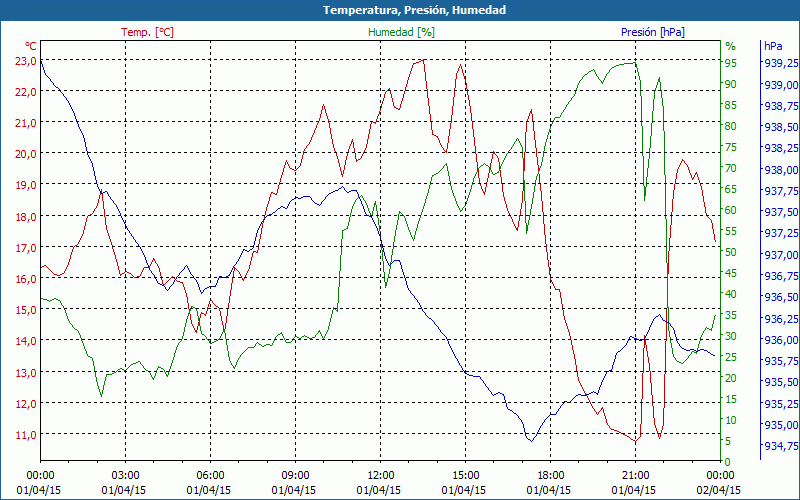Viewport: 800px width, 500px height.
Task: Click the '15,0' temperature axis value
Action: [x=25, y=310]
